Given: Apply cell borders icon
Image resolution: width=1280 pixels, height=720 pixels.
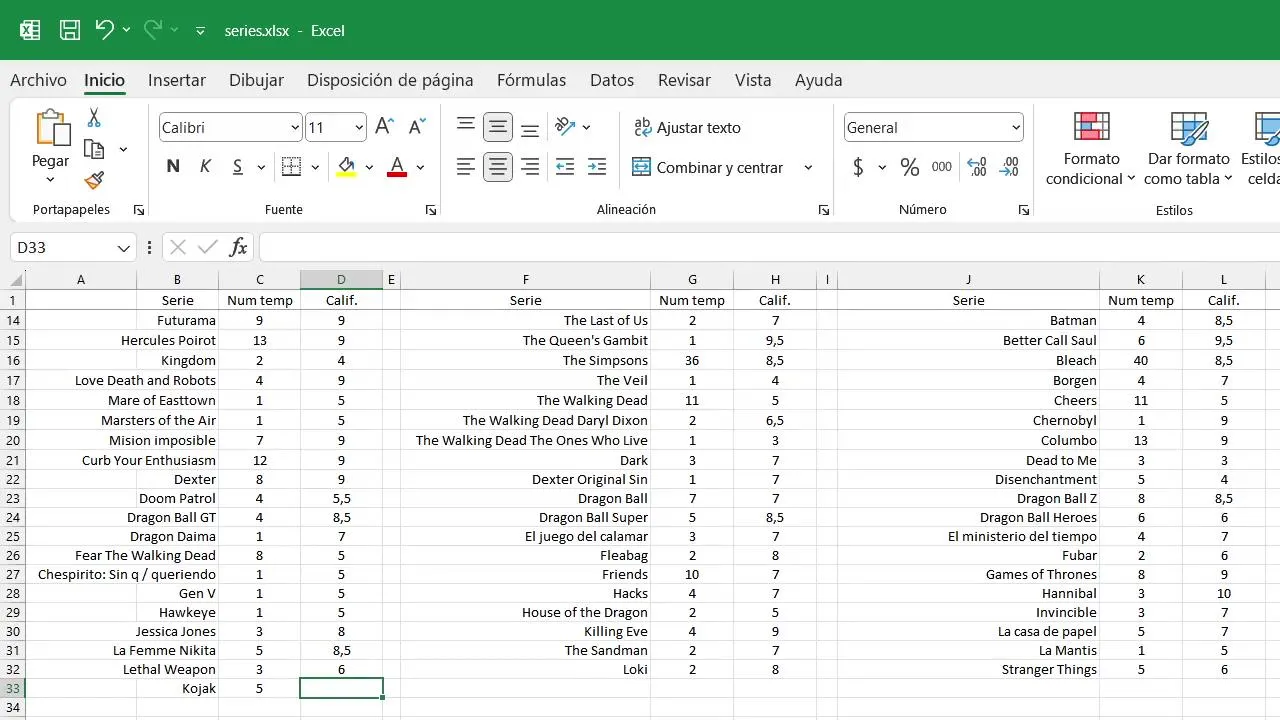Looking at the screenshot, I should [x=291, y=167].
